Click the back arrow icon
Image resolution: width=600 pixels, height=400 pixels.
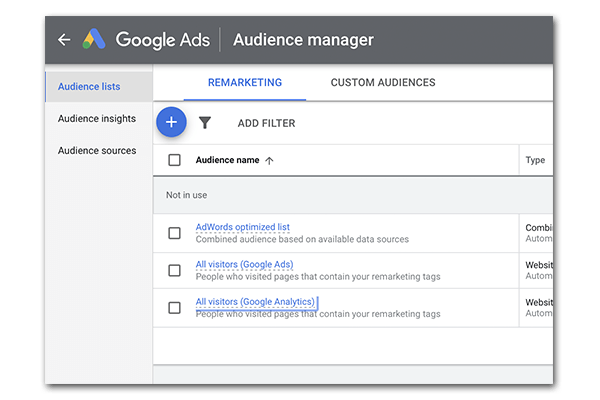pos(64,39)
